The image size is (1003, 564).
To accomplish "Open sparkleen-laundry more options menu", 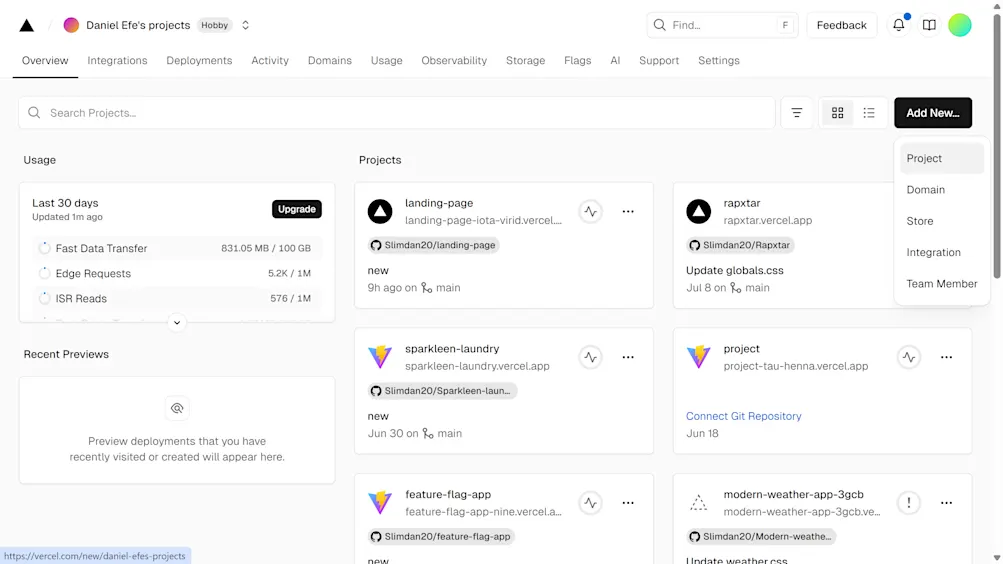I will tap(628, 357).
